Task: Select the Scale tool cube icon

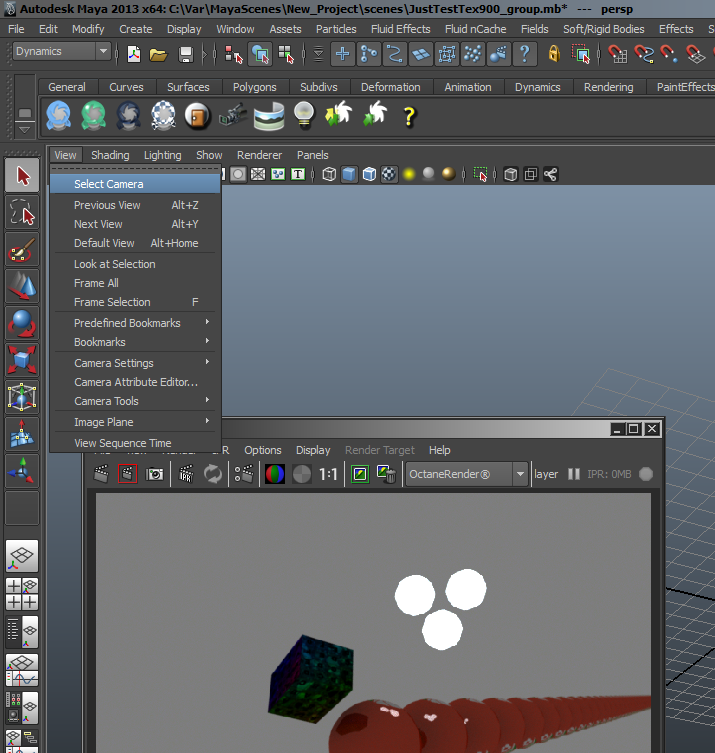Action: 22,360
